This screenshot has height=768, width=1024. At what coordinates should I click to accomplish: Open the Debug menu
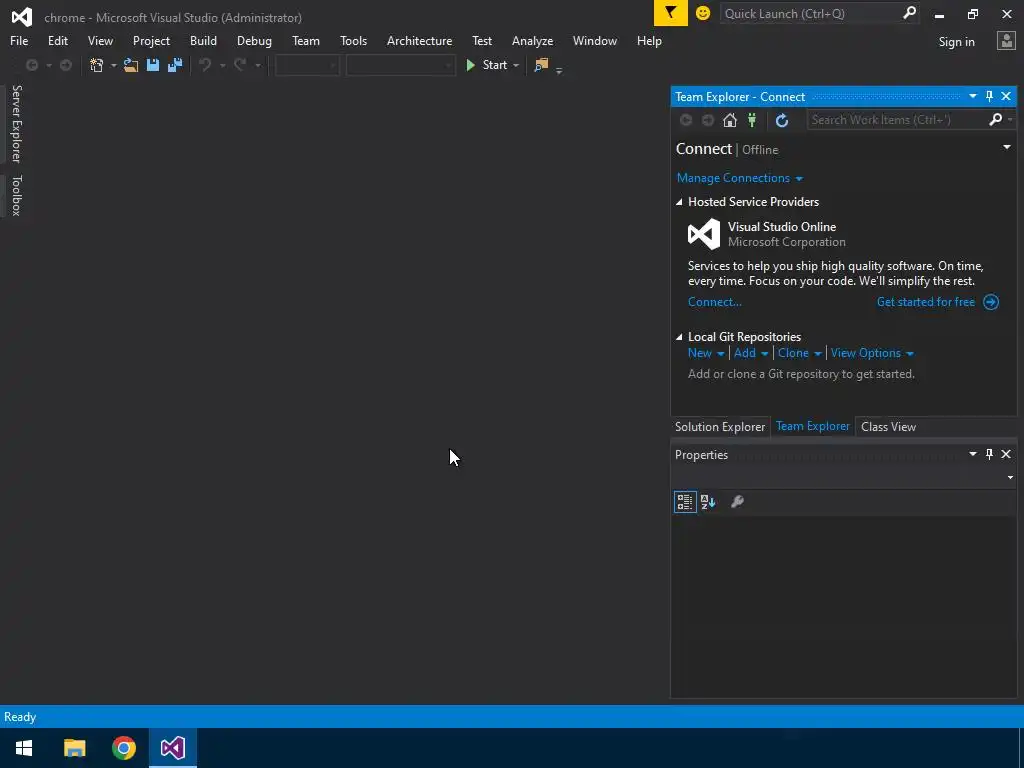click(254, 41)
